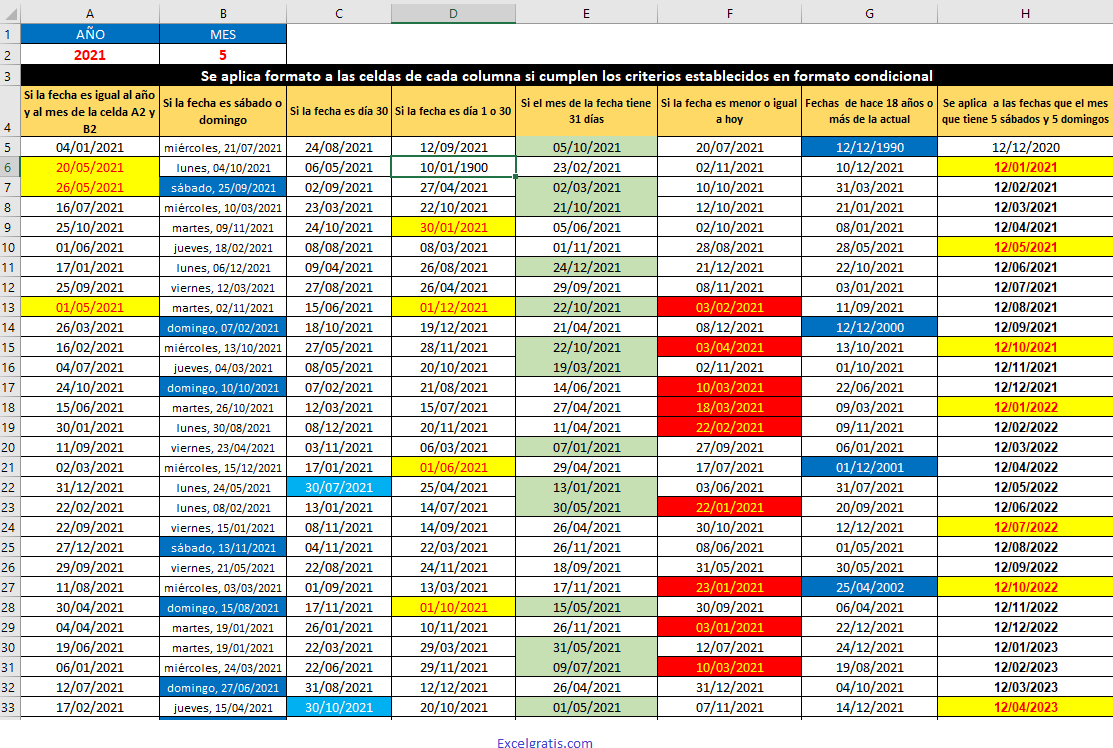Open the Excelgratis.com link
The width and height of the screenshot is (1113, 748).
545,743
